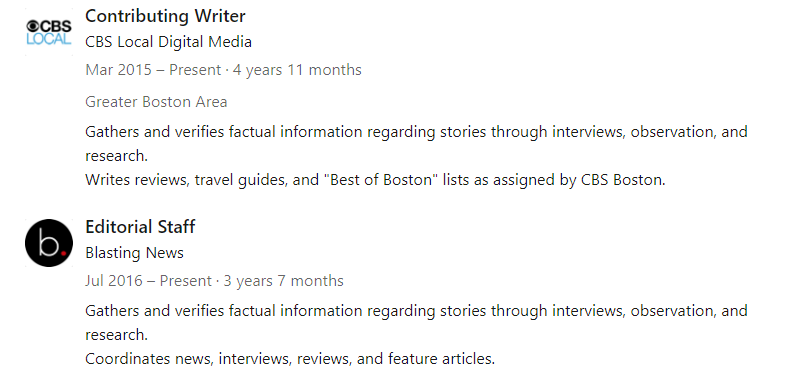Select the "Best of Boston" lists description line
Screen dimensions: 788x386
point(375,180)
